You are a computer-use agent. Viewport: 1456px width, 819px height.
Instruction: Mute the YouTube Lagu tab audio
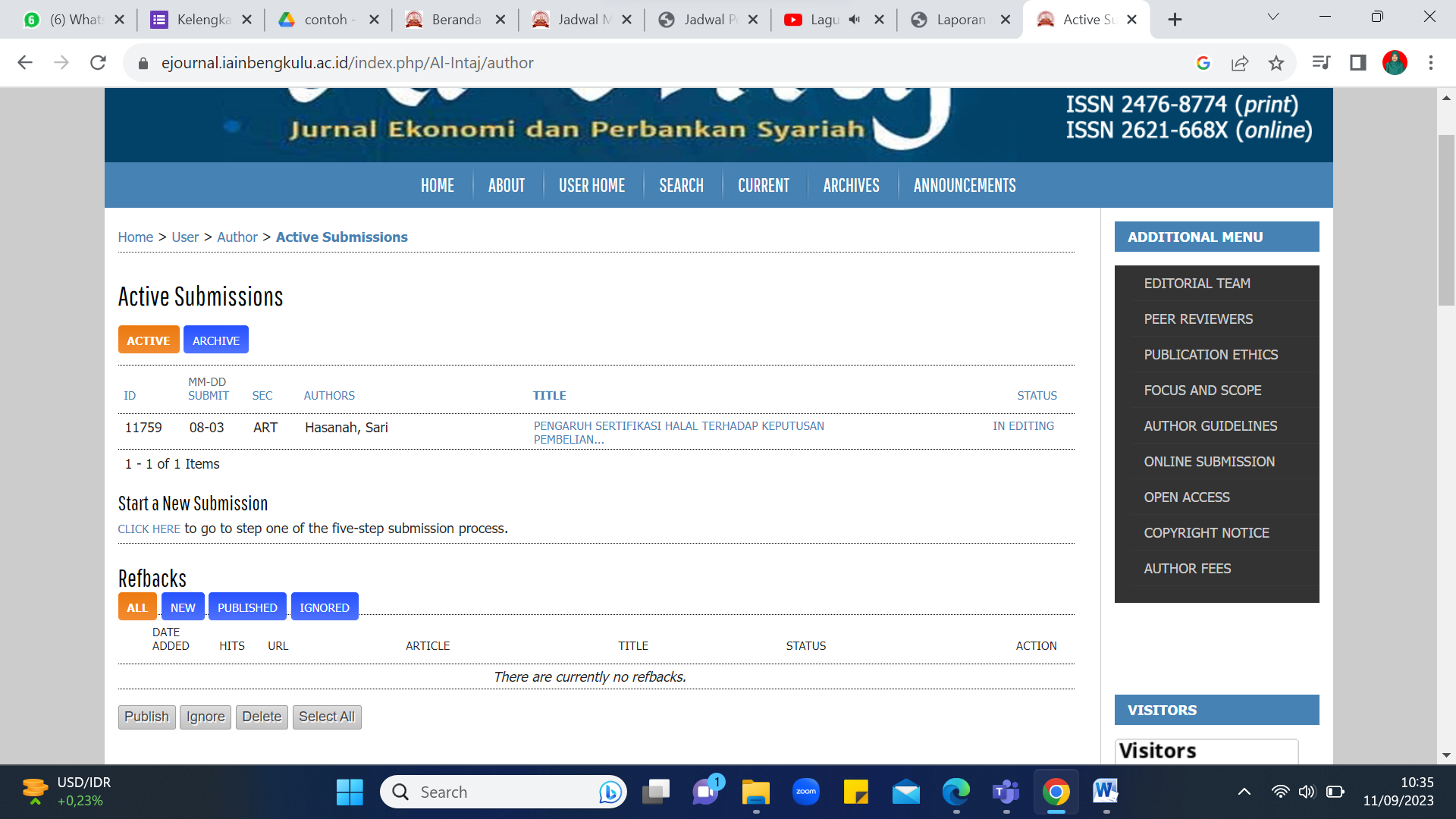click(x=855, y=20)
